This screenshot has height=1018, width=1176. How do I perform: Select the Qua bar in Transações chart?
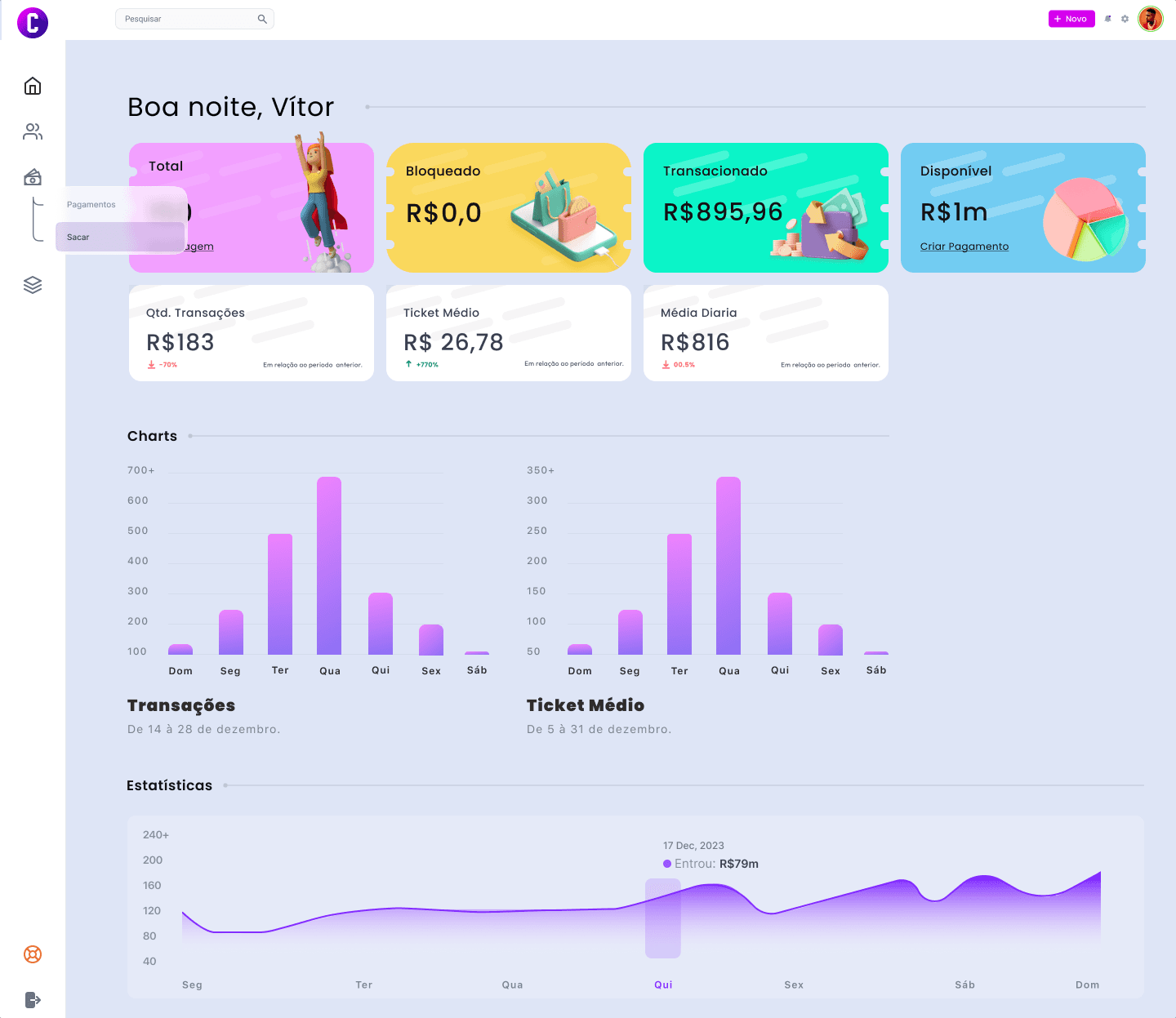(x=329, y=566)
